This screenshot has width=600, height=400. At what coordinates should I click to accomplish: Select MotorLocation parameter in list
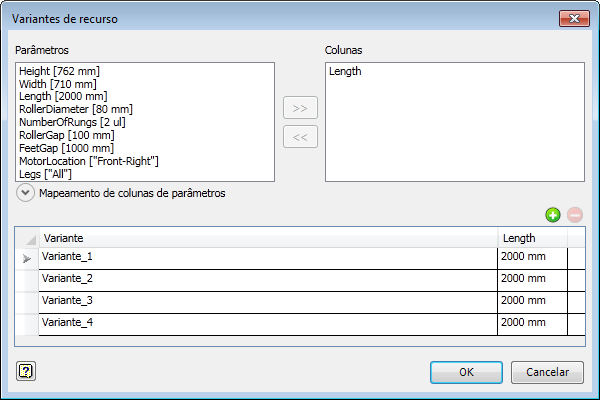89,160
